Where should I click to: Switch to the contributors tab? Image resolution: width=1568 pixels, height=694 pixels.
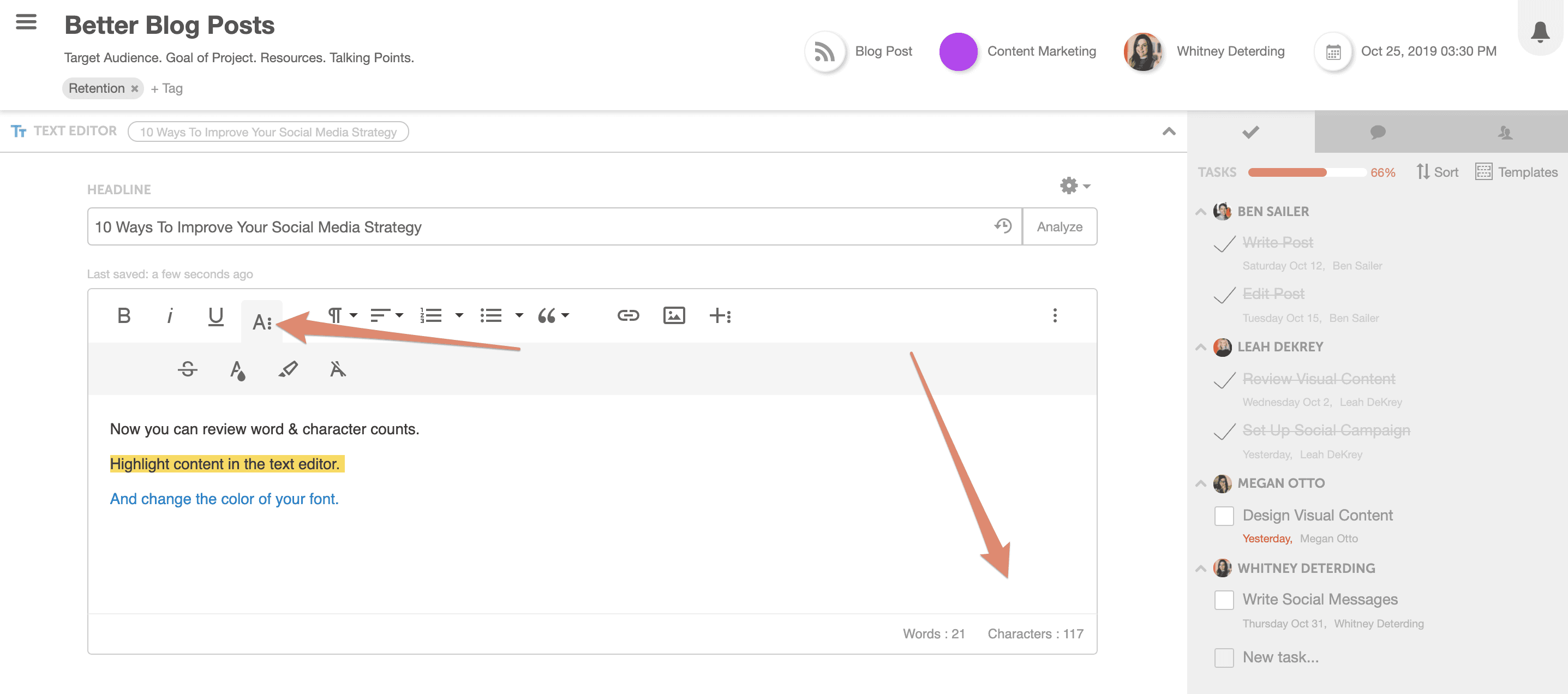pos(1504,132)
